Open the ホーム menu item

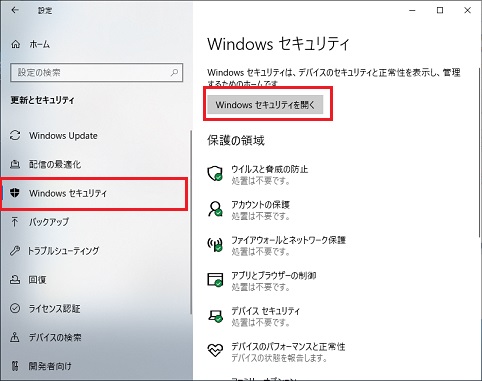tap(95, 44)
